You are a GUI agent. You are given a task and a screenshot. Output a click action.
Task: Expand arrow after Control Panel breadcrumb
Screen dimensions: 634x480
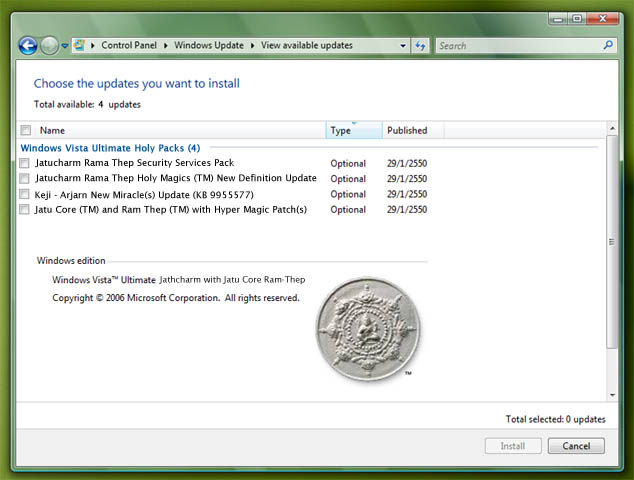coord(165,45)
